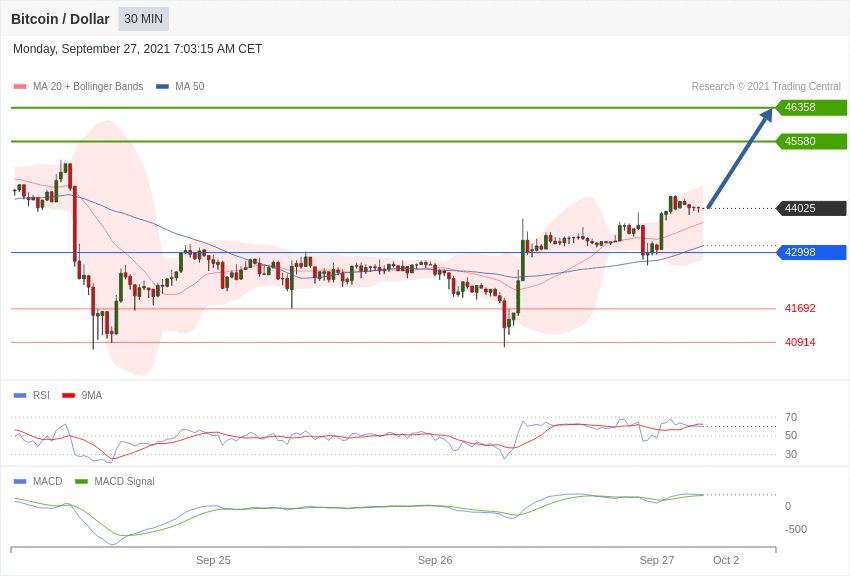Click the MA 50 legend label
The width and height of the screenshot is (850, 576).
[189, 86]
